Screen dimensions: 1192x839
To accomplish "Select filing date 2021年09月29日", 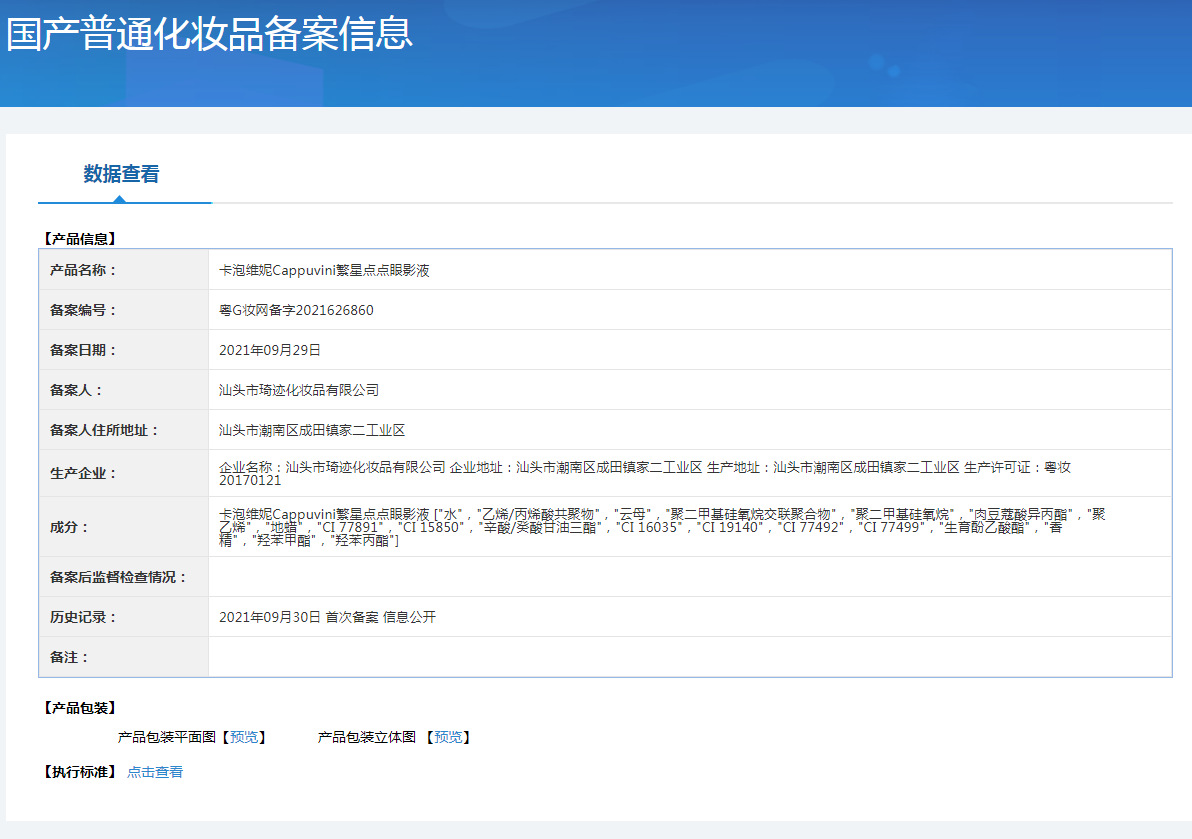I will 270,350.
